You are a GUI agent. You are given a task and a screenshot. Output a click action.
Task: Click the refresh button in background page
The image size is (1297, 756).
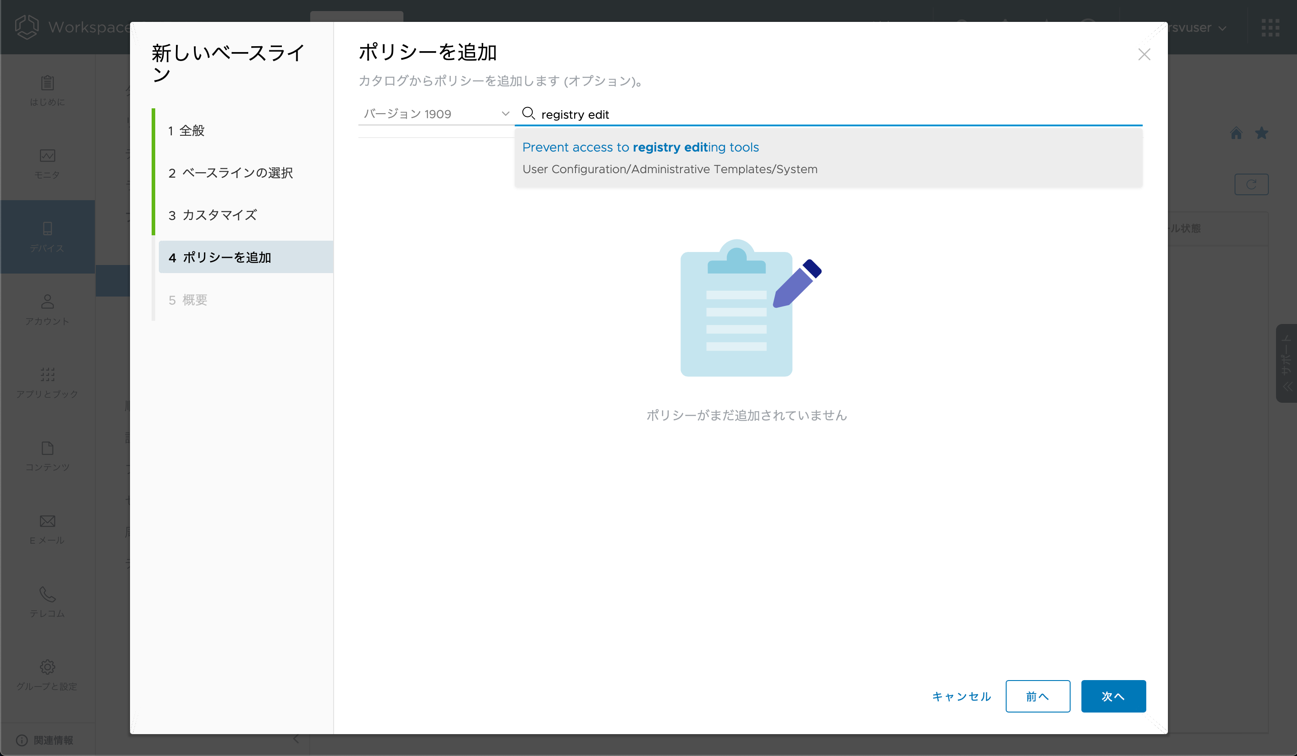1251,184
